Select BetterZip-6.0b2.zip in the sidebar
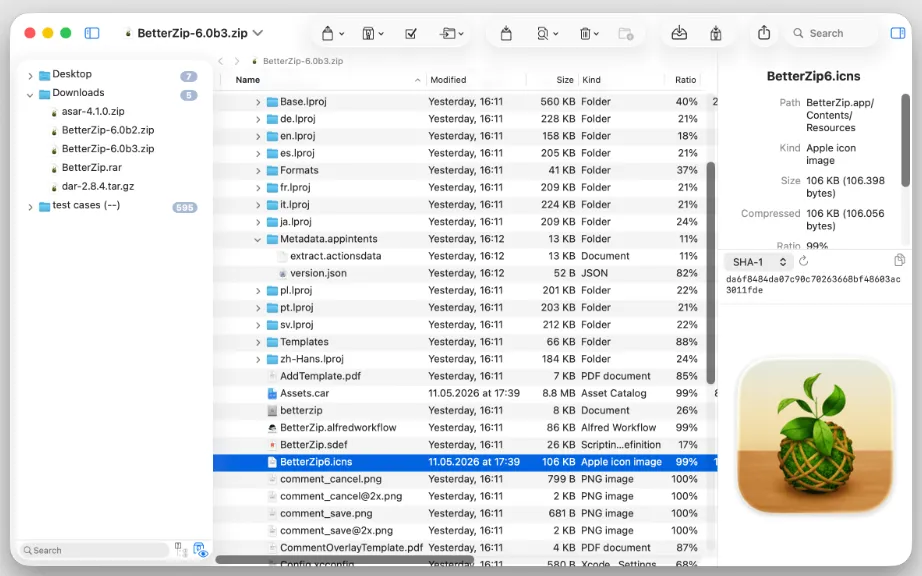Image resolution: width=922 pixels, height=576 pixels. point(108,130)
